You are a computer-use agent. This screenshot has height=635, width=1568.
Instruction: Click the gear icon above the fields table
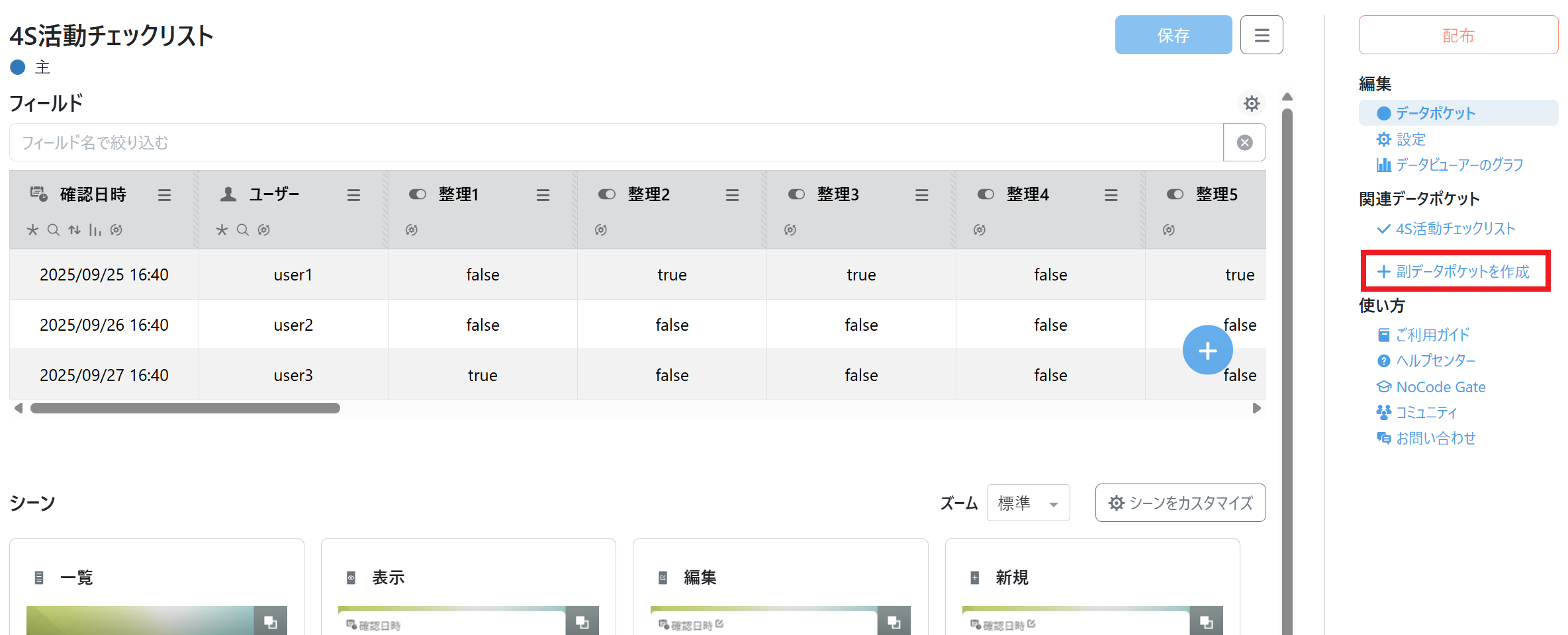click(1251, 103)
